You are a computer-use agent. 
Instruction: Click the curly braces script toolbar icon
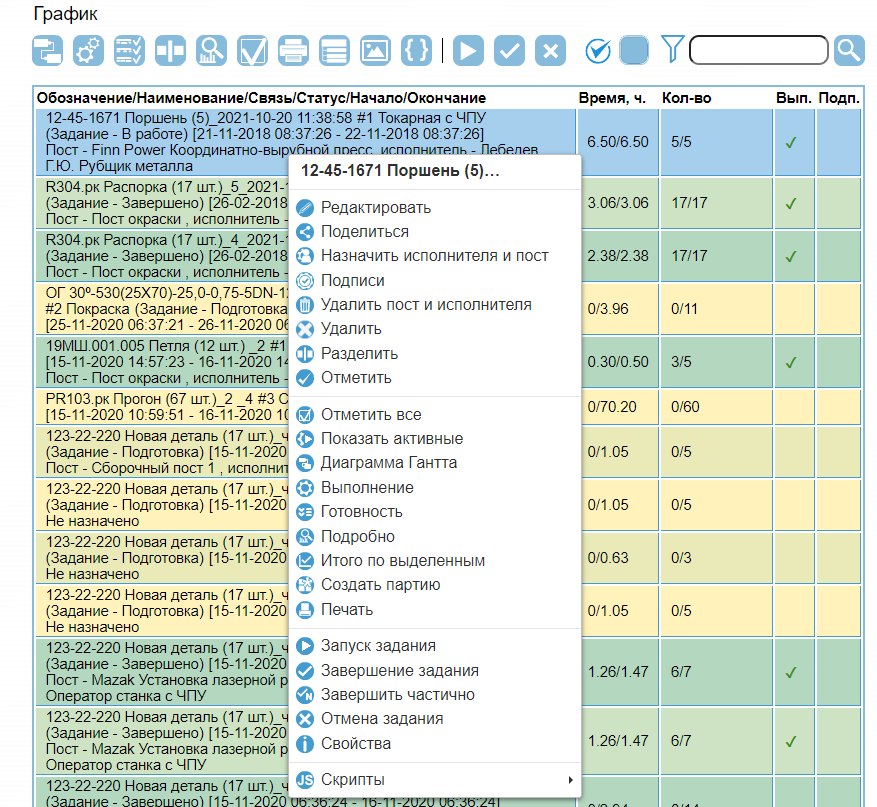point(415,50)
